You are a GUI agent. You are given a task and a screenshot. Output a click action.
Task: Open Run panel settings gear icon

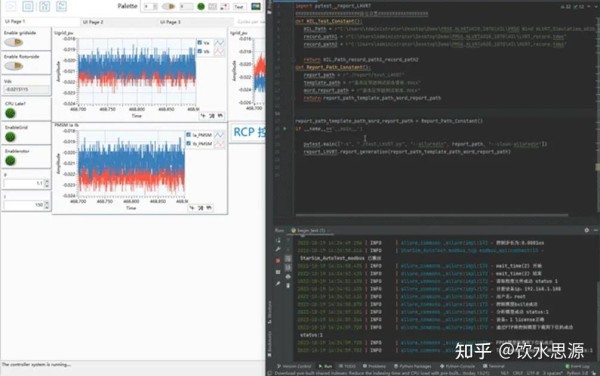[587, 230]
